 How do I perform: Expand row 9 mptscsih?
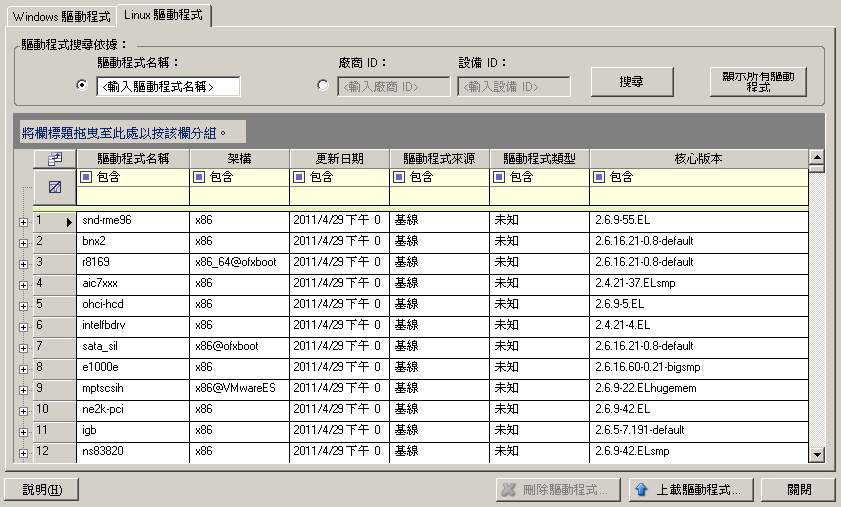[x=23, y=389]
